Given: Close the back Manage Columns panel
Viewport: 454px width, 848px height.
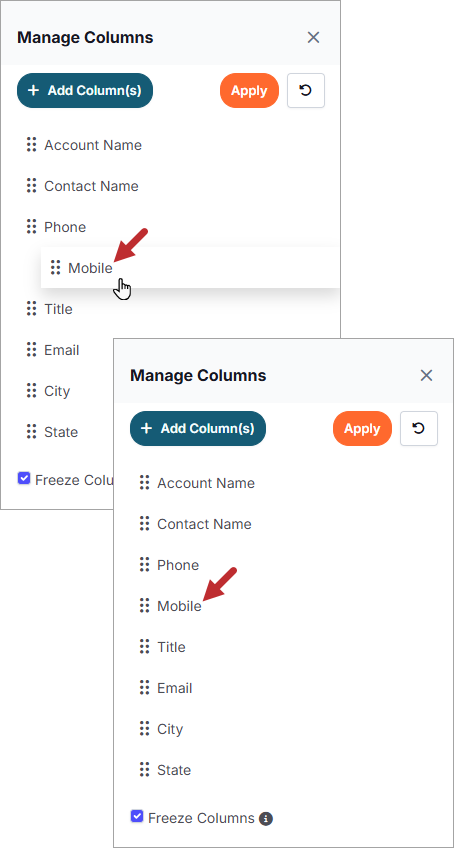Looking at the screenshot, I should 313,37.
